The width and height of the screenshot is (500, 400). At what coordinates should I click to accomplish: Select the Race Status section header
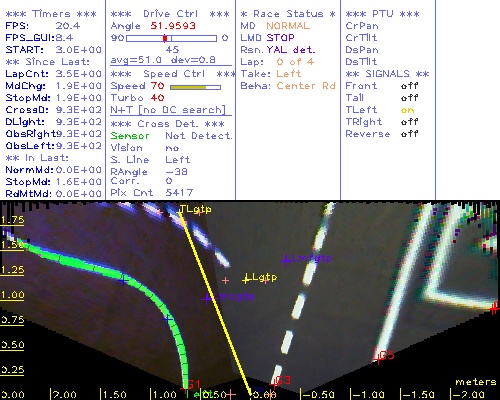point(288,14)
